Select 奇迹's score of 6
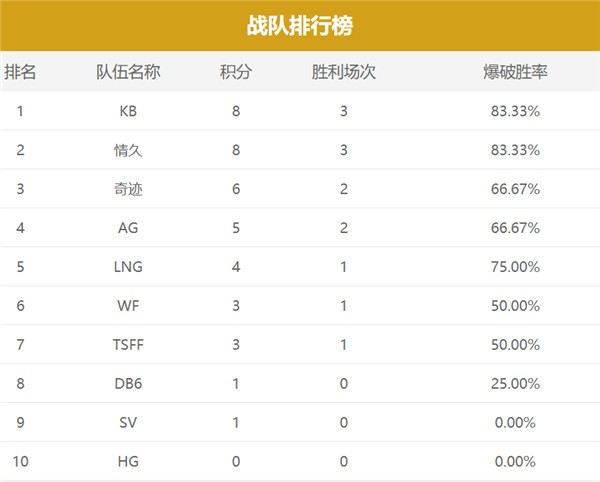 (236, 189)
